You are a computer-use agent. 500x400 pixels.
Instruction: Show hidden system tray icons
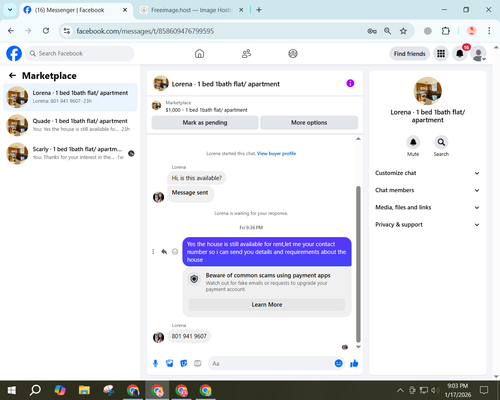[x=400, y=390]
